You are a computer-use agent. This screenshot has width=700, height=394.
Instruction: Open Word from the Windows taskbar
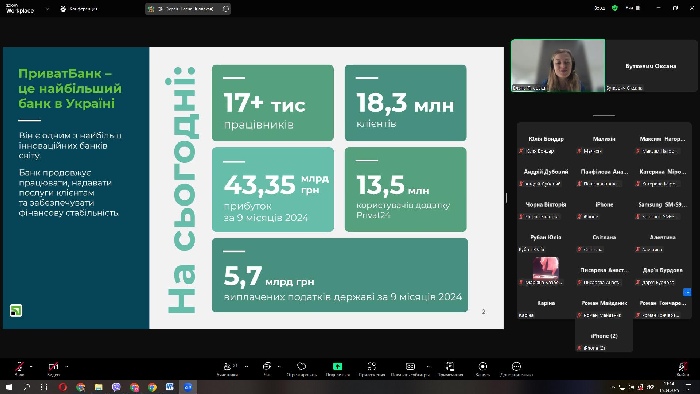[x=170, y=387]
